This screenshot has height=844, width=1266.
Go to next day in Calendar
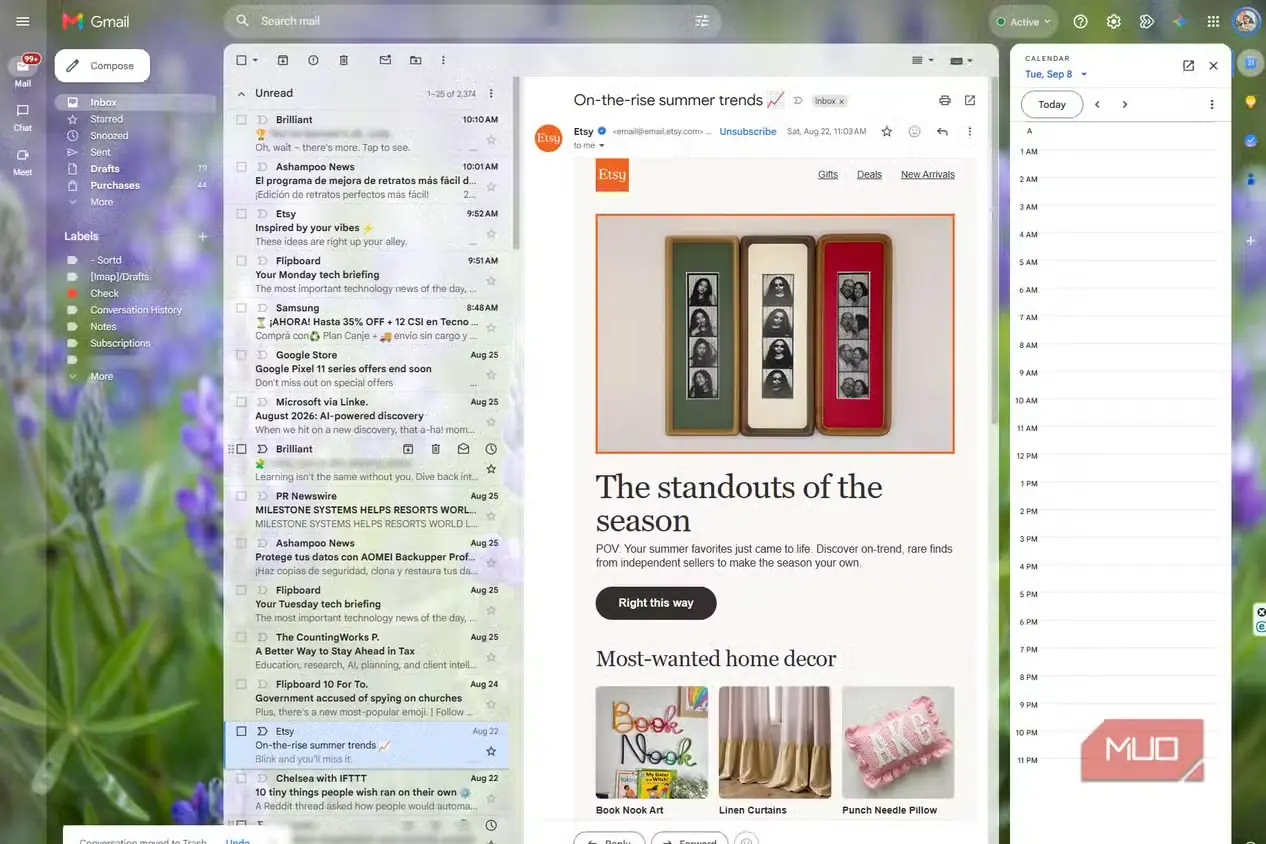1125,104
